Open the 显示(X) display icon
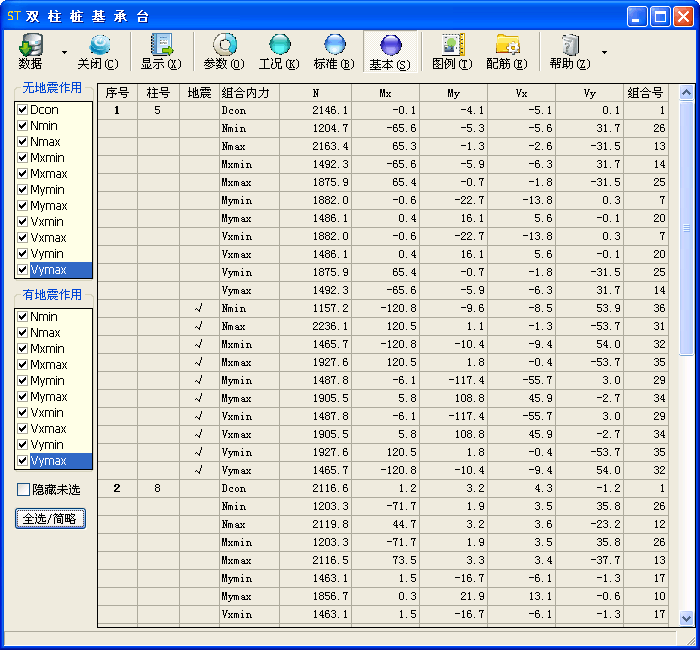The image size is (700, 650). click(x=161, y=51)
